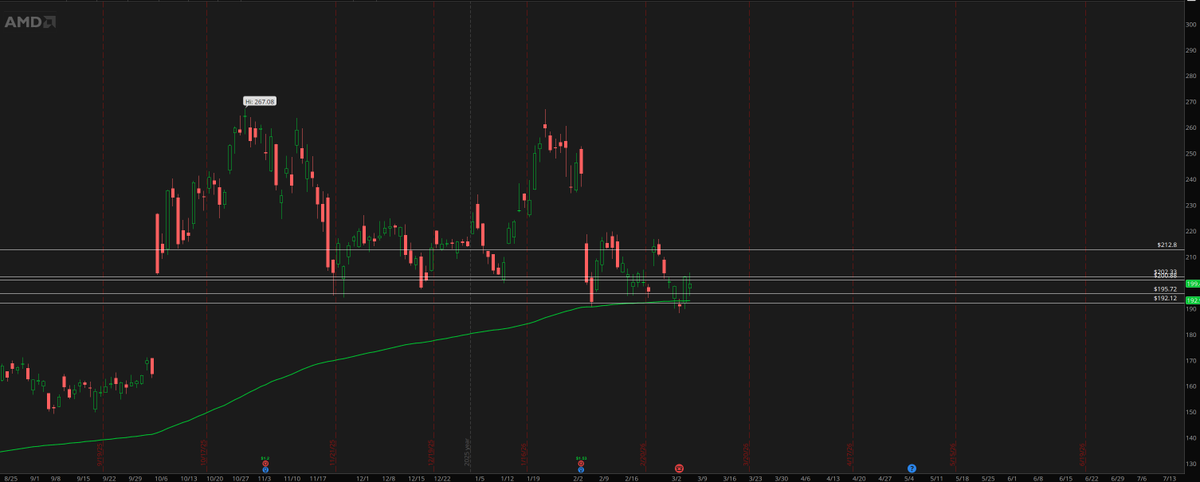Viewport: 1200px width, 482px height.
Task: Click the 250 value on price axis
Action: tap(1191, 154)
